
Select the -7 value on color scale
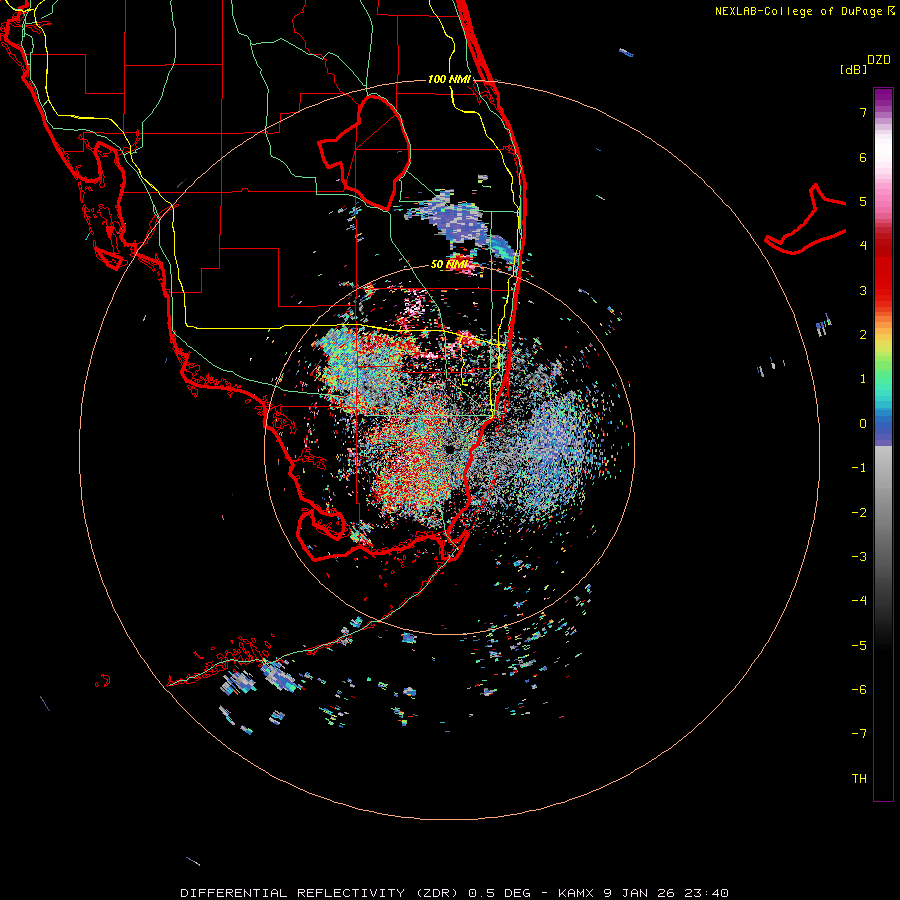[x=859, y=734]
